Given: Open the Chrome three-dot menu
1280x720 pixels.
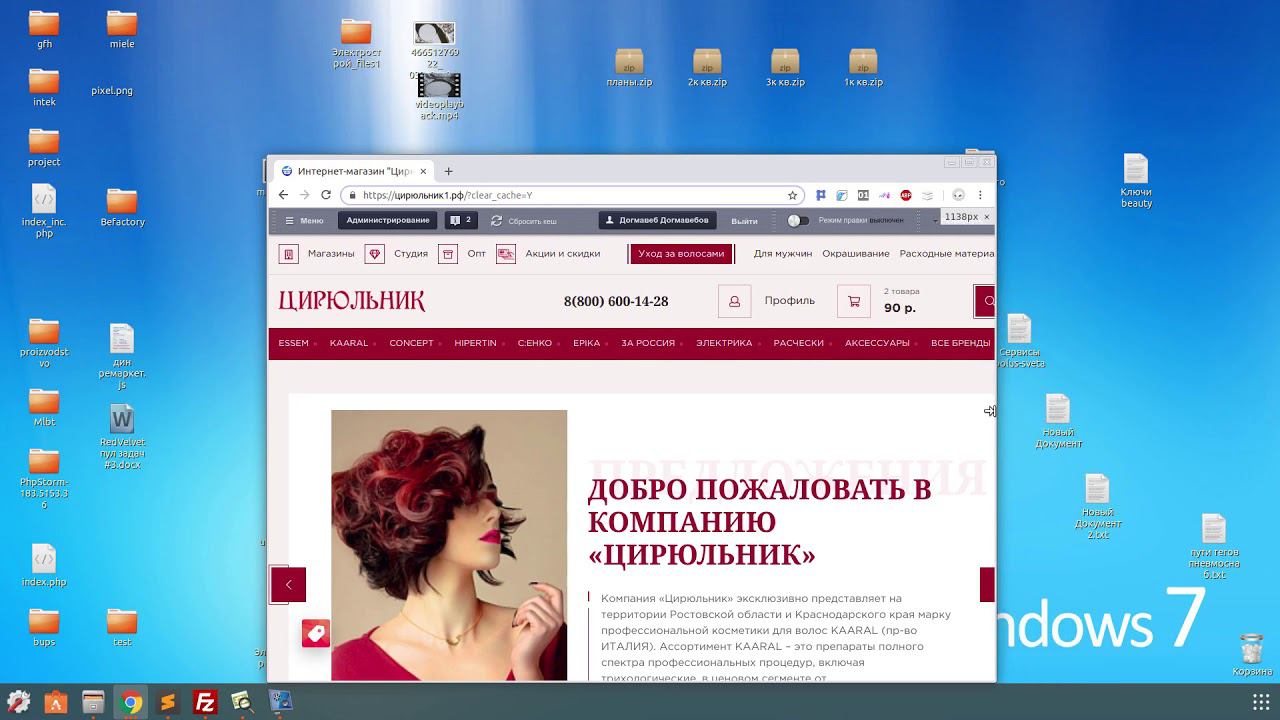Looking at the screenshot, I should (980, 195).
